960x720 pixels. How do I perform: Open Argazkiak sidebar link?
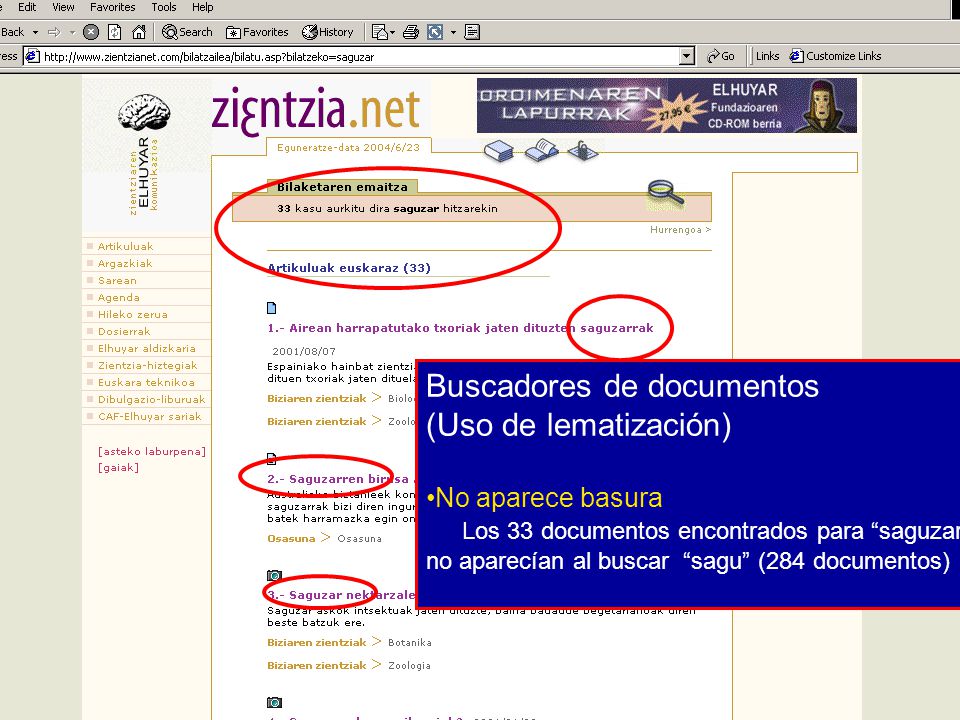tap(125, 263)
